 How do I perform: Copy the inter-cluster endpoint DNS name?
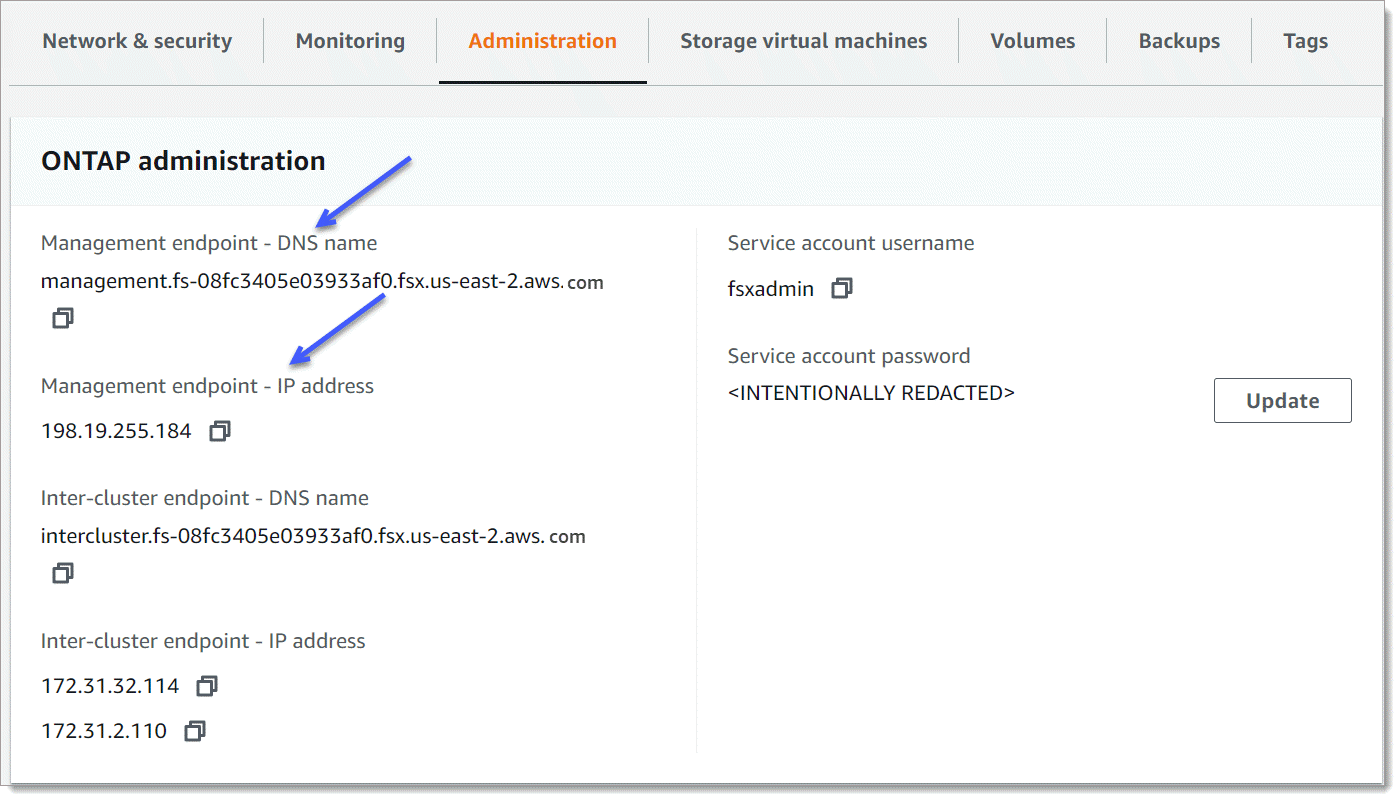pos(63,574)
